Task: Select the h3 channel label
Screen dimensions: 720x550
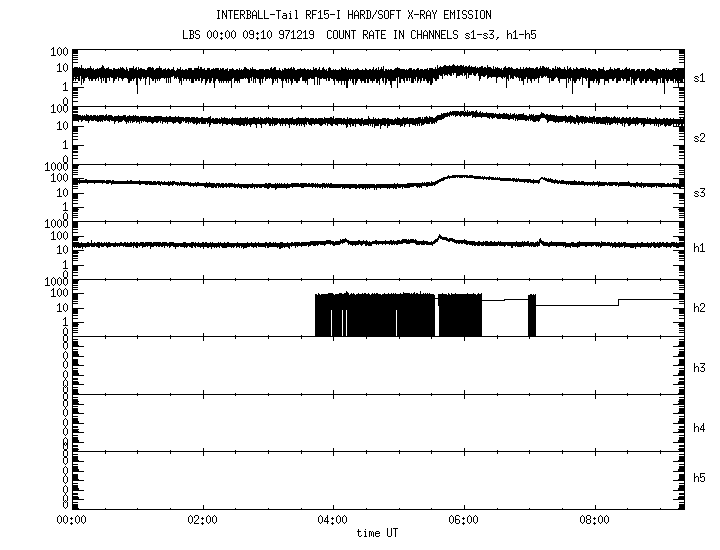Action: click(x=700, y=367)
